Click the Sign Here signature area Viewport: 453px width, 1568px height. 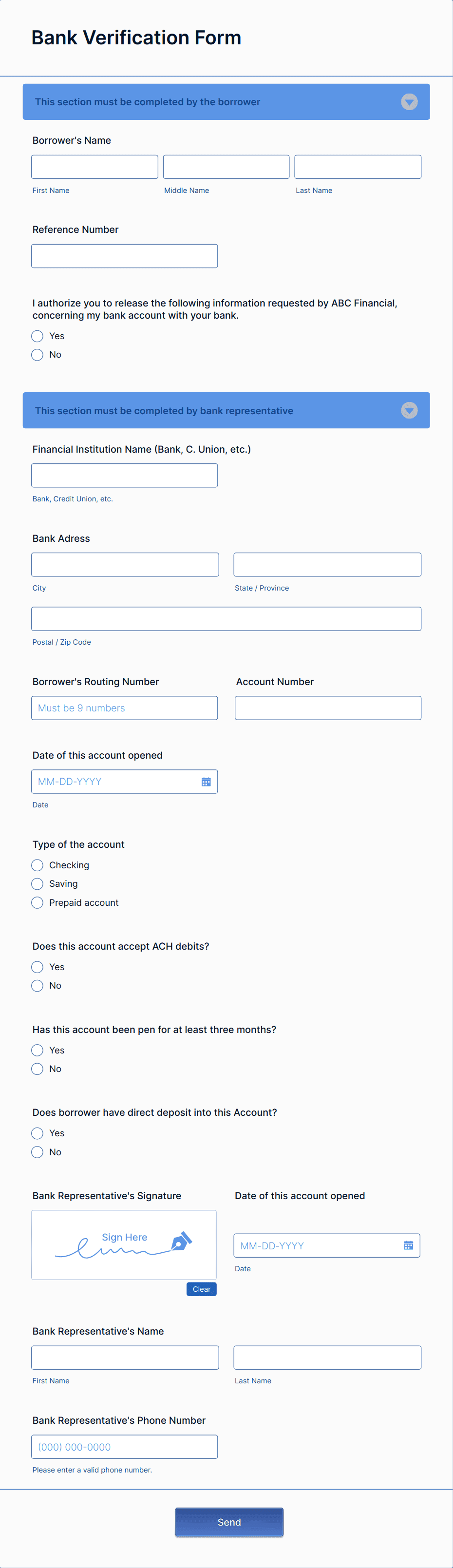(x=124, y=1244)
